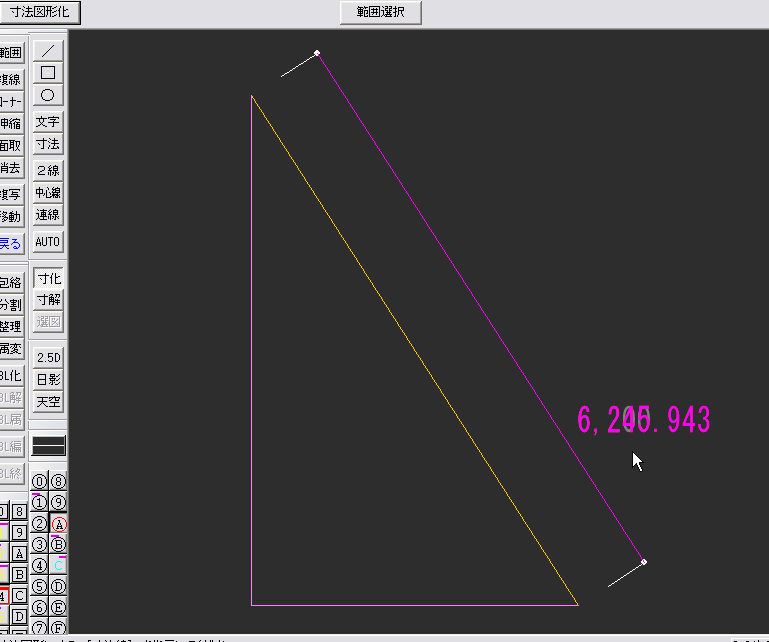Open the line attribute swatch box

(x=49, y=446)
